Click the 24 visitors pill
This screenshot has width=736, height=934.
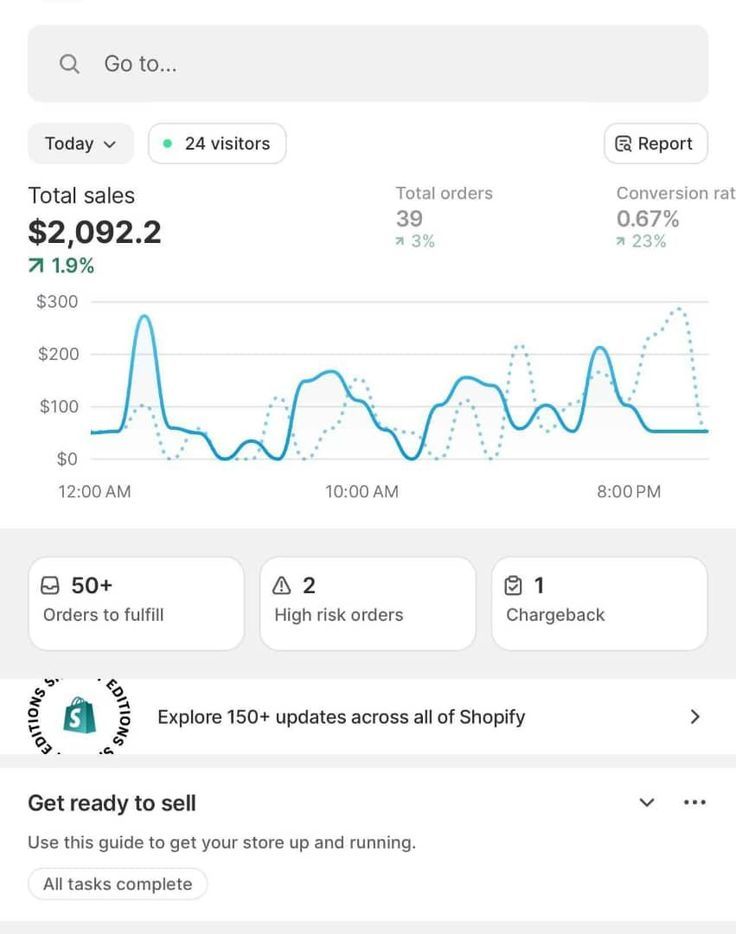point(217,143)
